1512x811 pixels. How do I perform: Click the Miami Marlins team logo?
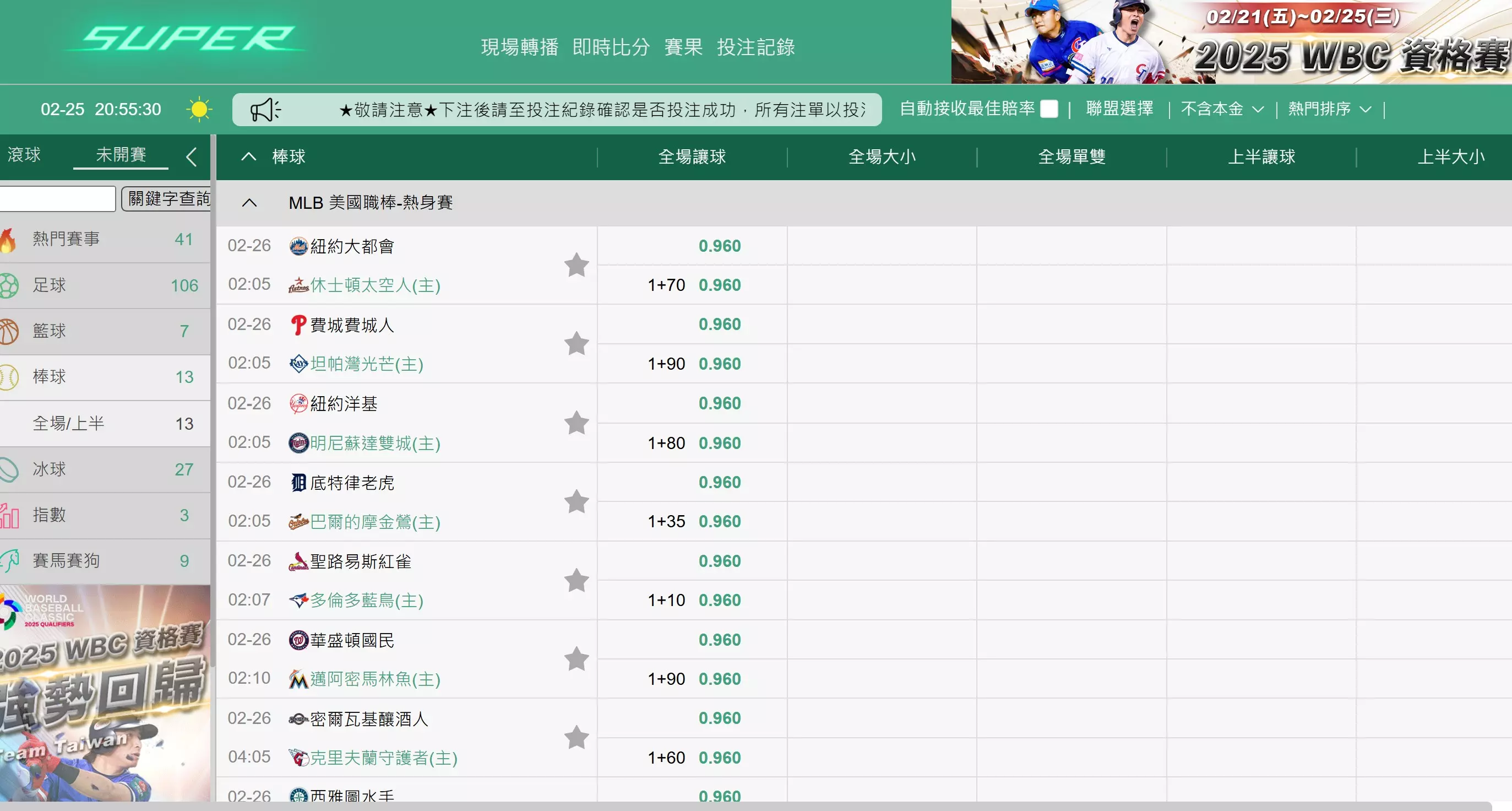click(x=299, y=679)
